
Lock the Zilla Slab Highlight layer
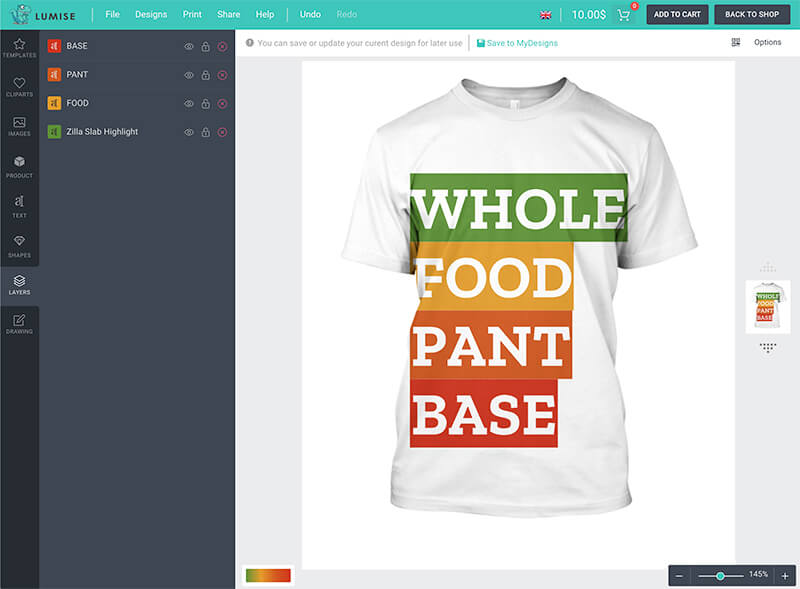pos(206,132)
